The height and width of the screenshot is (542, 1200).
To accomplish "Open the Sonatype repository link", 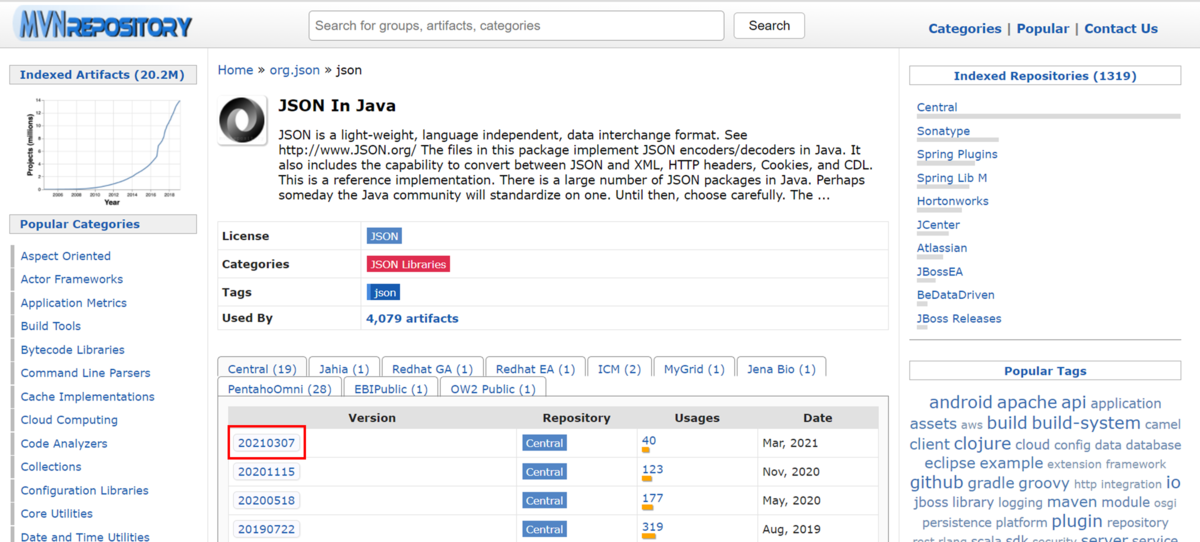I will pos(943,131).
